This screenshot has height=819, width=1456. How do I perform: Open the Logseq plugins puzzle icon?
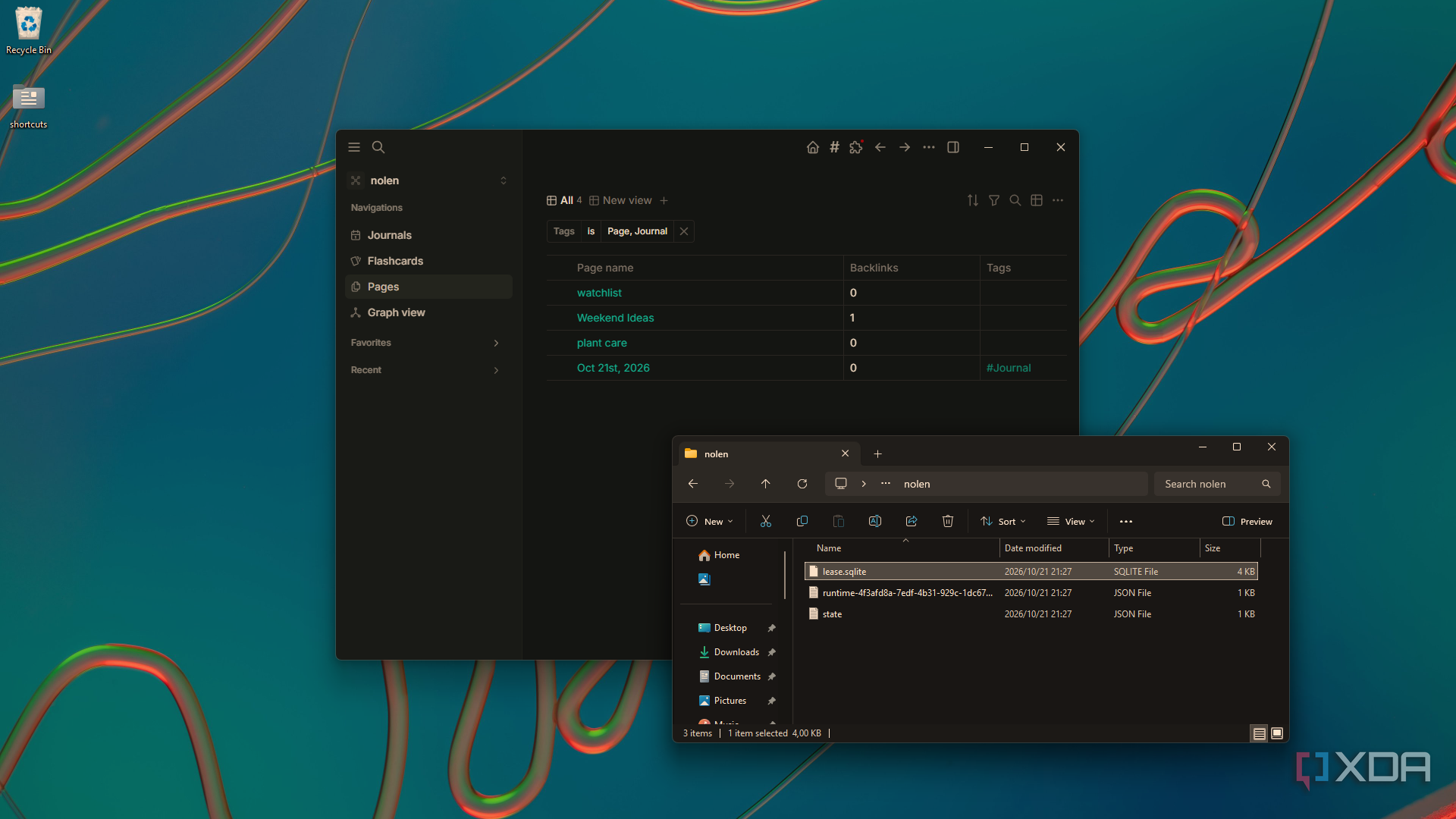click(856, 147)
